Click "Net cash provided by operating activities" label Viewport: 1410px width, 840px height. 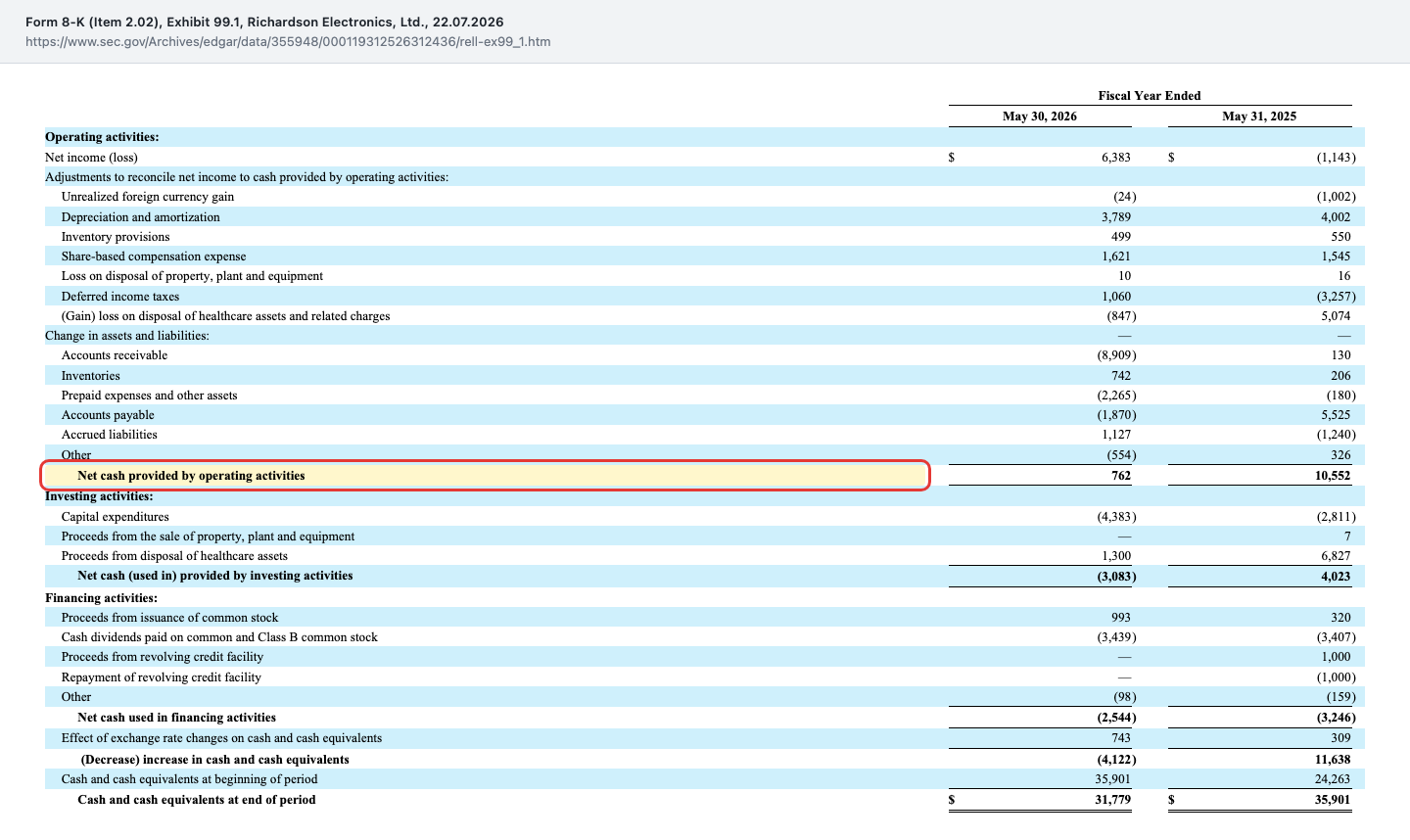point(191,476)
